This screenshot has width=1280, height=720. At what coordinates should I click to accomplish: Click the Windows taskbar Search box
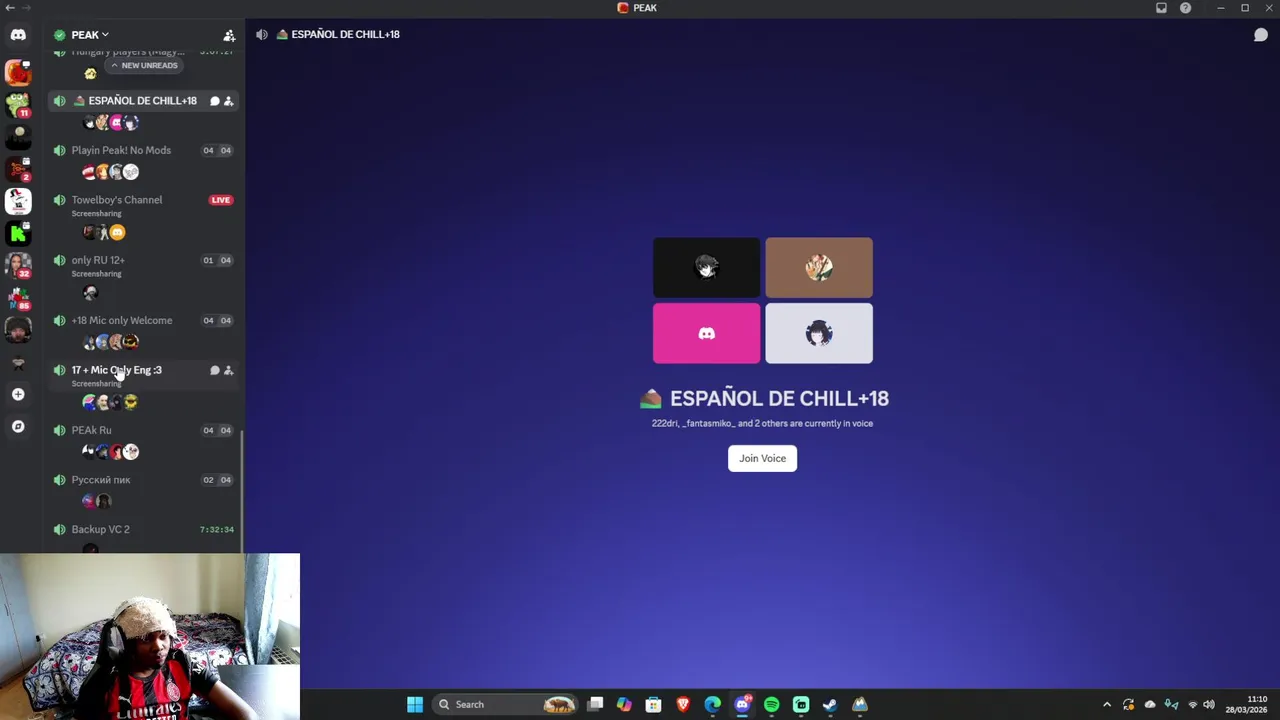(505, 704)
